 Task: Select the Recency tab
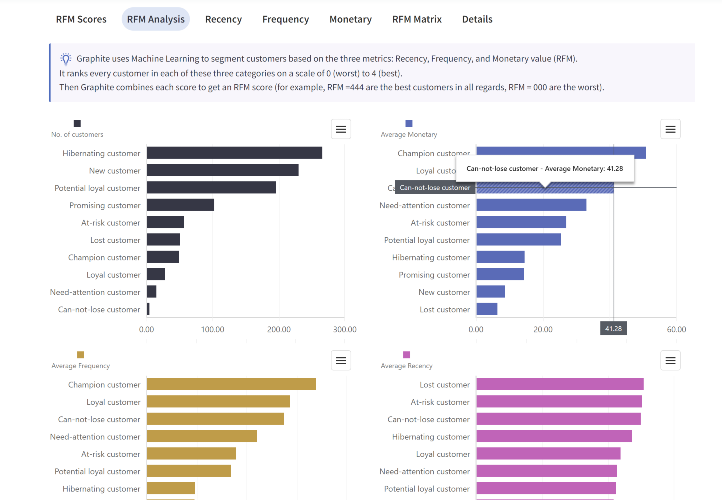pyautogui.click(x=223, y=19)
